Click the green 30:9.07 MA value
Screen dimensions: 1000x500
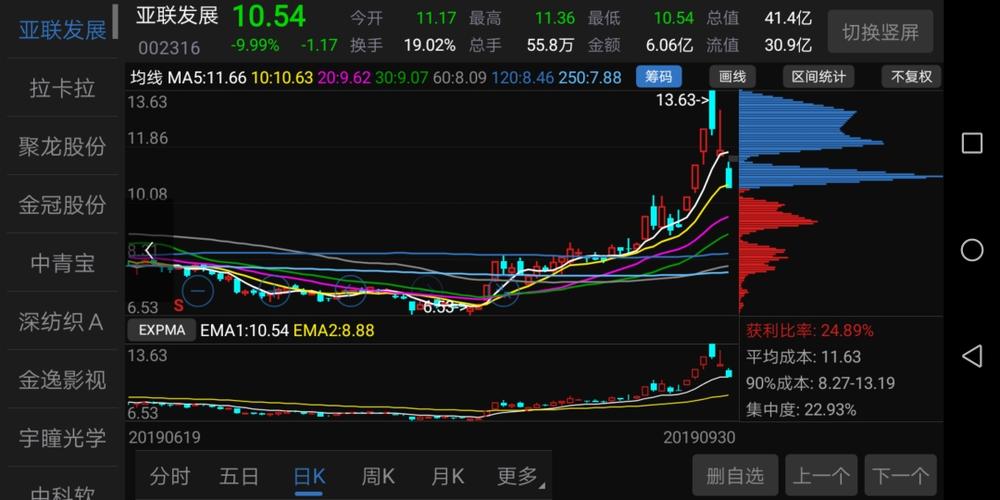tap(402, 78)
